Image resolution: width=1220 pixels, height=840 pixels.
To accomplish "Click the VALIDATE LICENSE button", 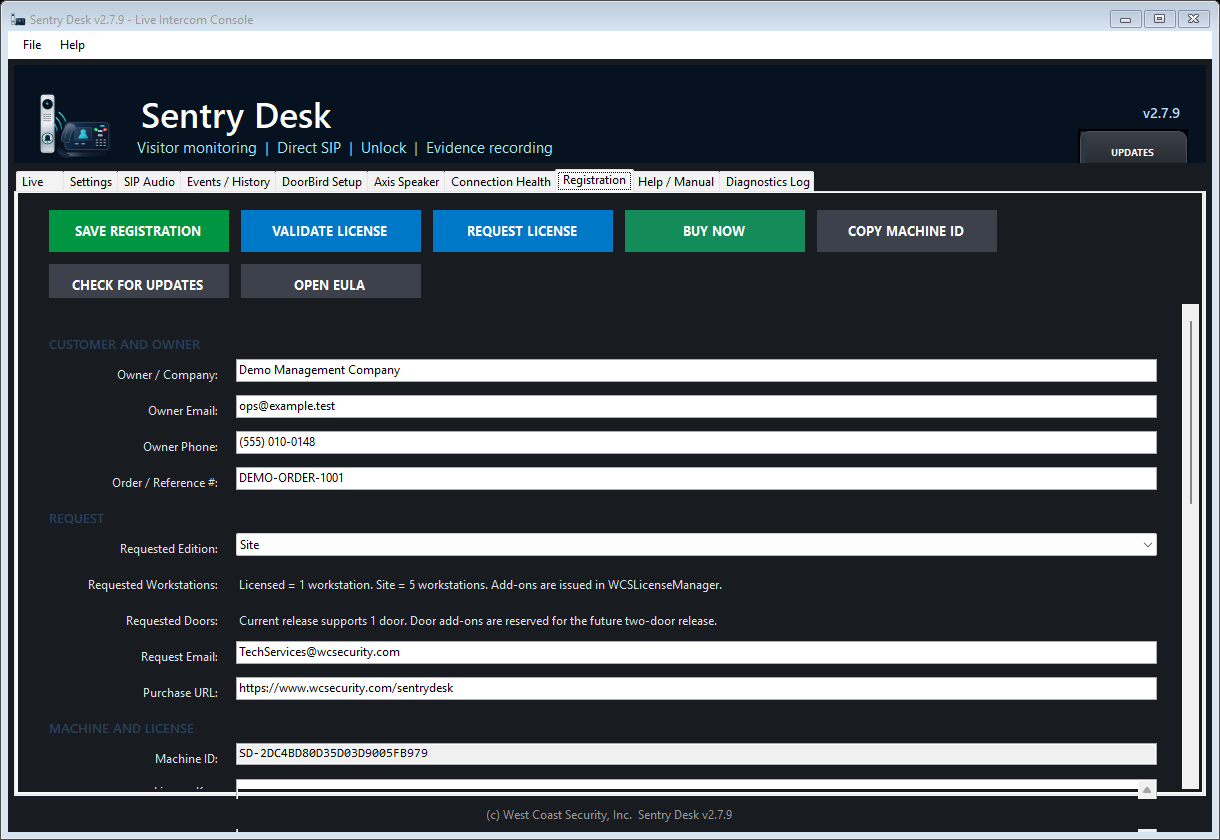I will pyautogui.click(x=330, y=231).
